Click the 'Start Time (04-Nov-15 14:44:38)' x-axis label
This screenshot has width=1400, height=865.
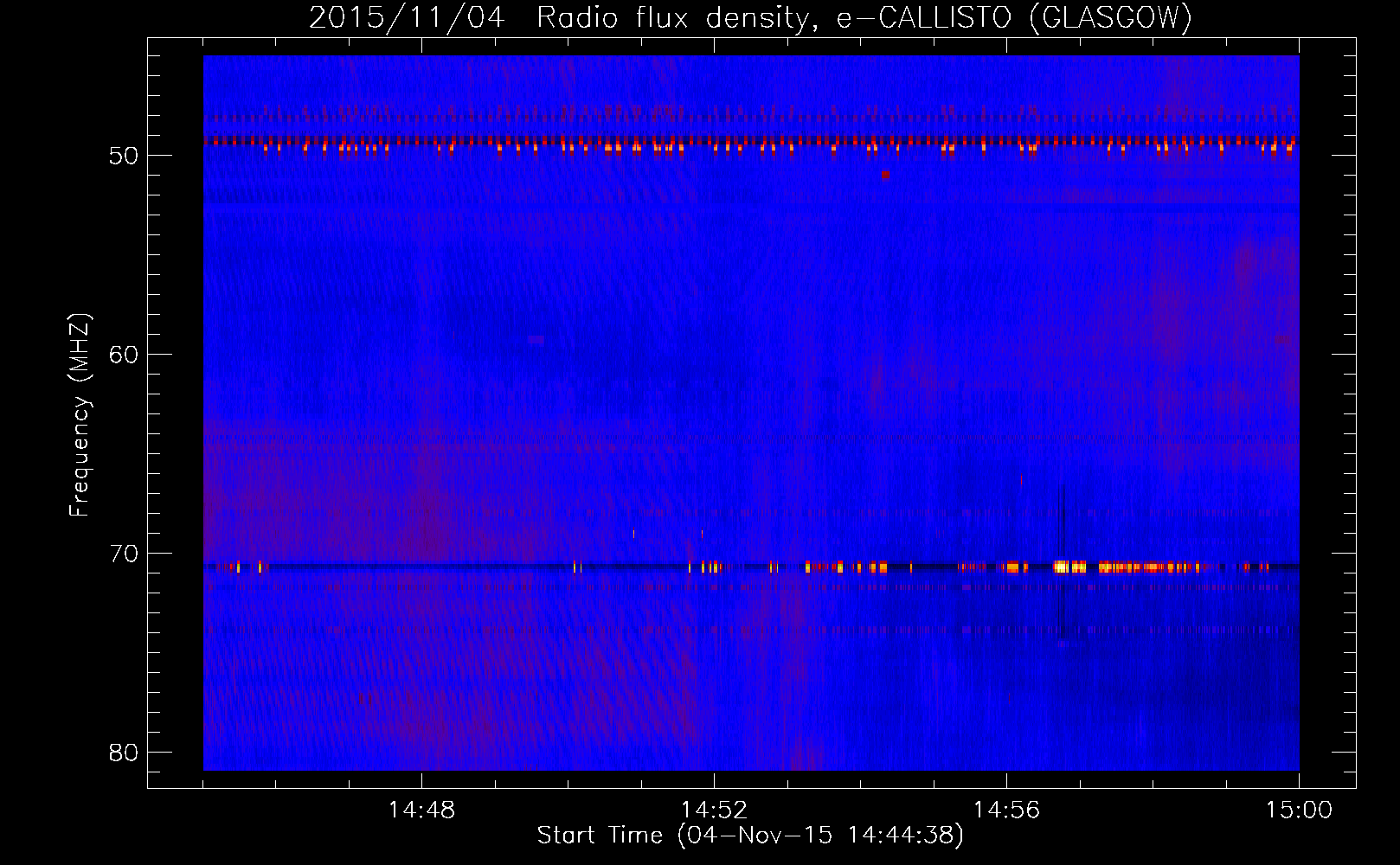749,836
